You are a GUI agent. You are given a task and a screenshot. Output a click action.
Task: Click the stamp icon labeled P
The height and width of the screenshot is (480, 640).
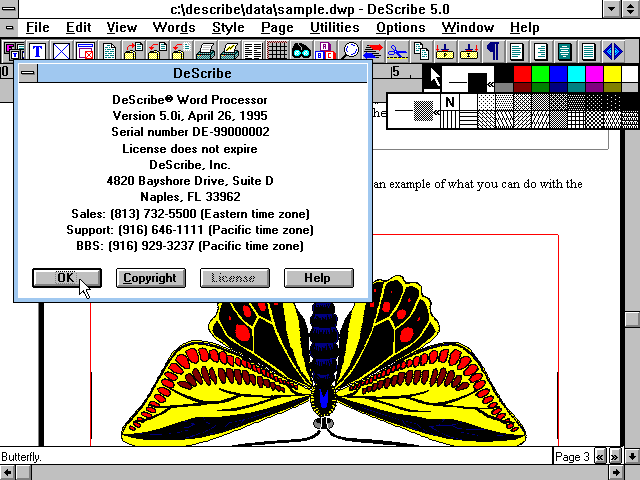[445, 51]
